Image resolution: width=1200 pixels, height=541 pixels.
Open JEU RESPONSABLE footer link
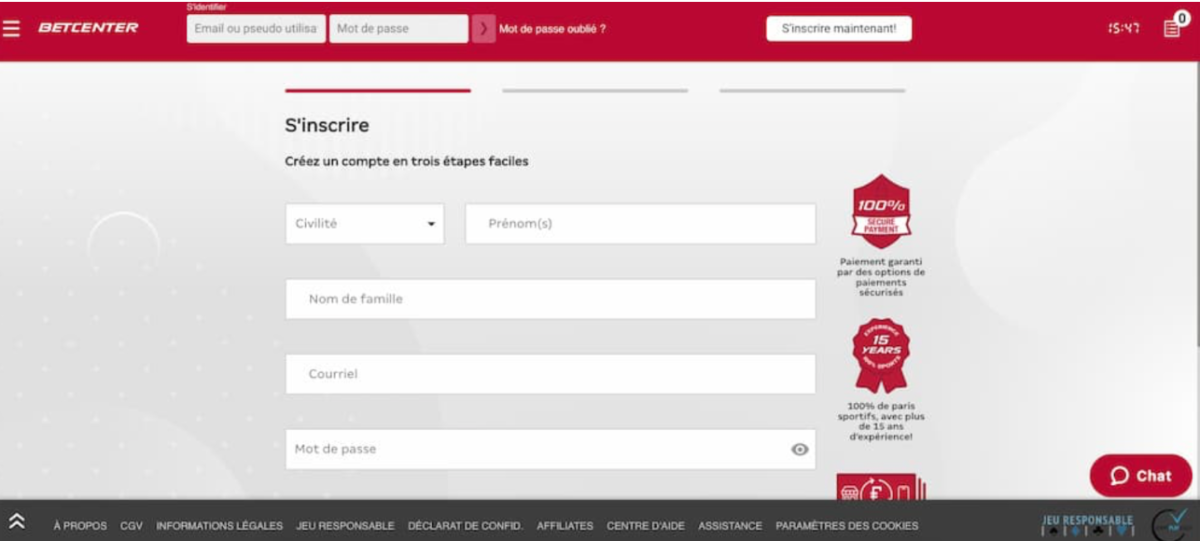345,526
